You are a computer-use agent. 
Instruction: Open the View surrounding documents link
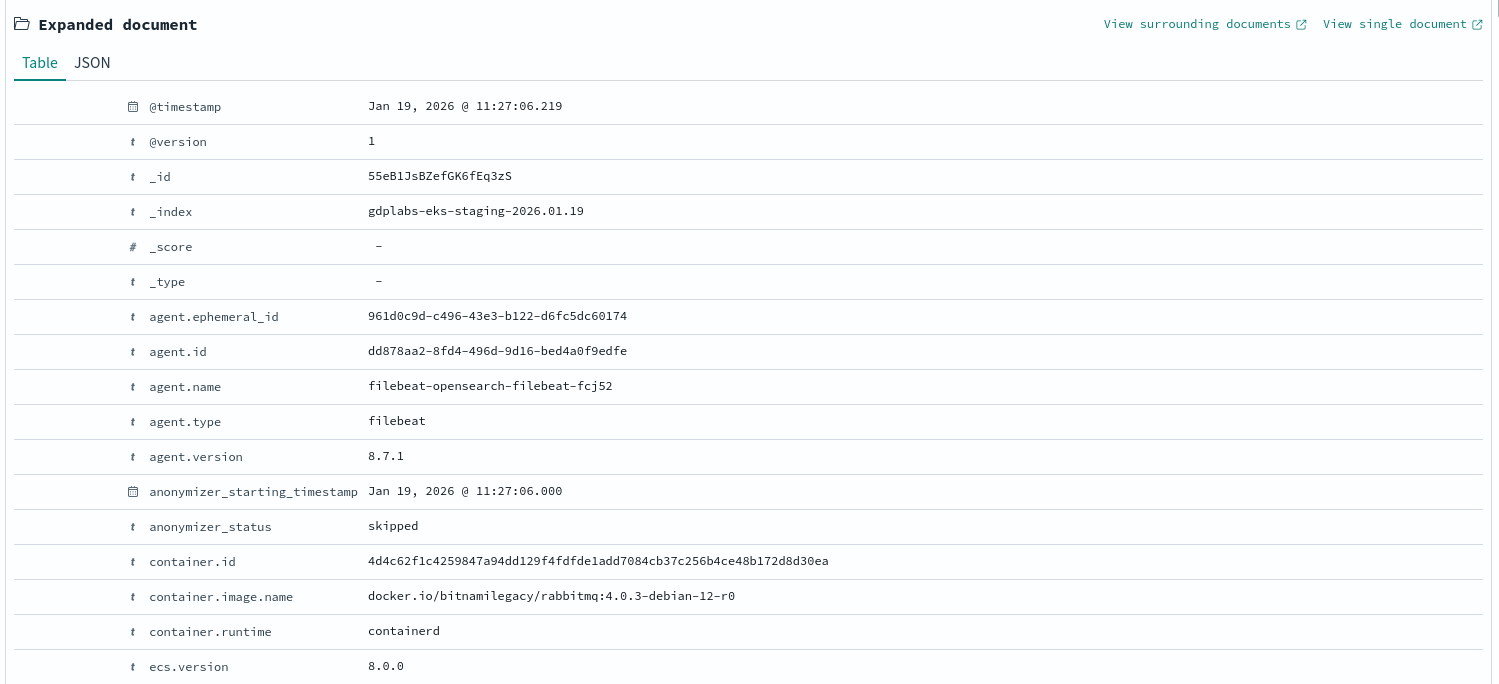coord(1197,24)
